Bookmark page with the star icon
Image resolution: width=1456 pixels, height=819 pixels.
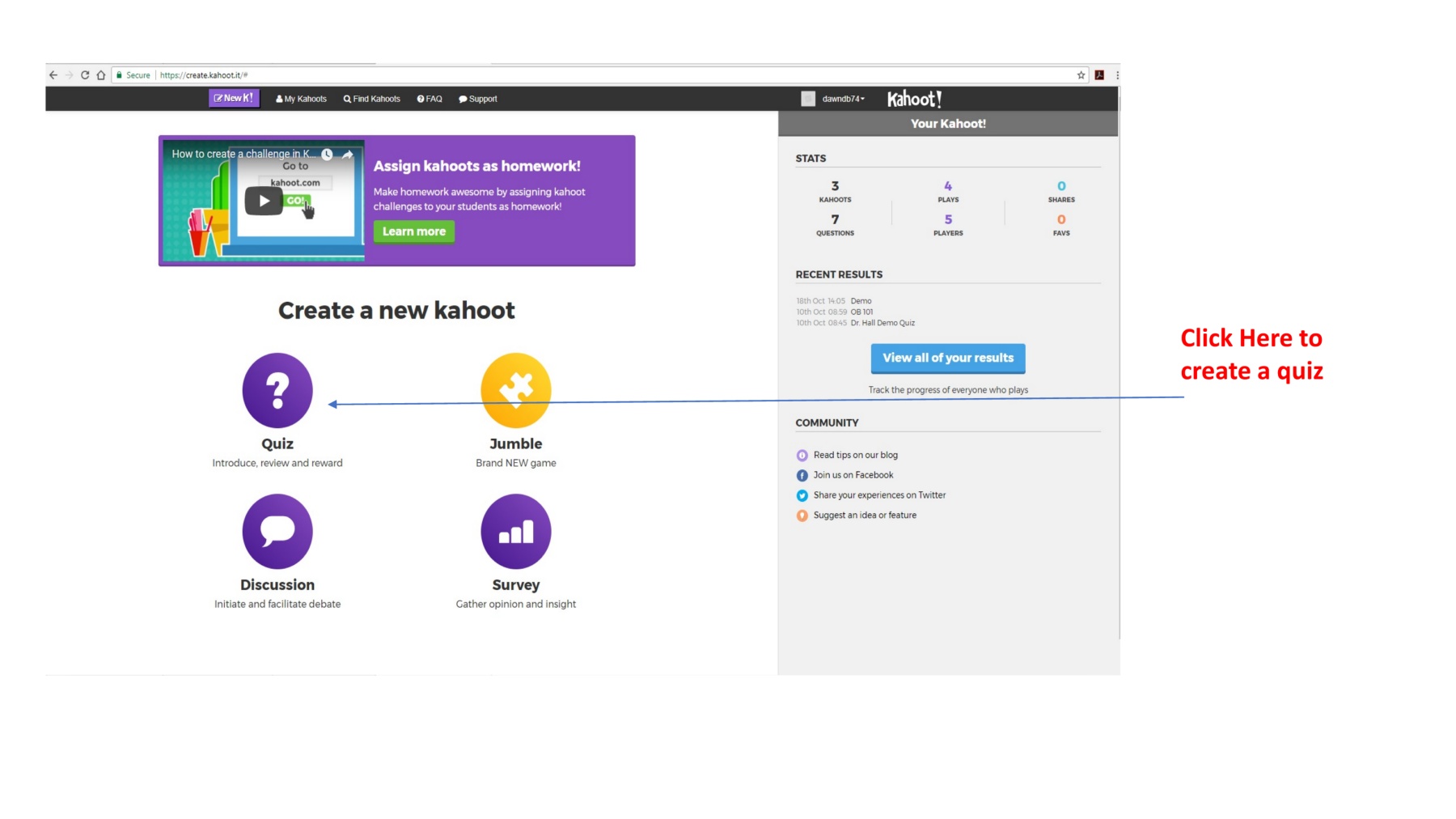[1081, 75]
